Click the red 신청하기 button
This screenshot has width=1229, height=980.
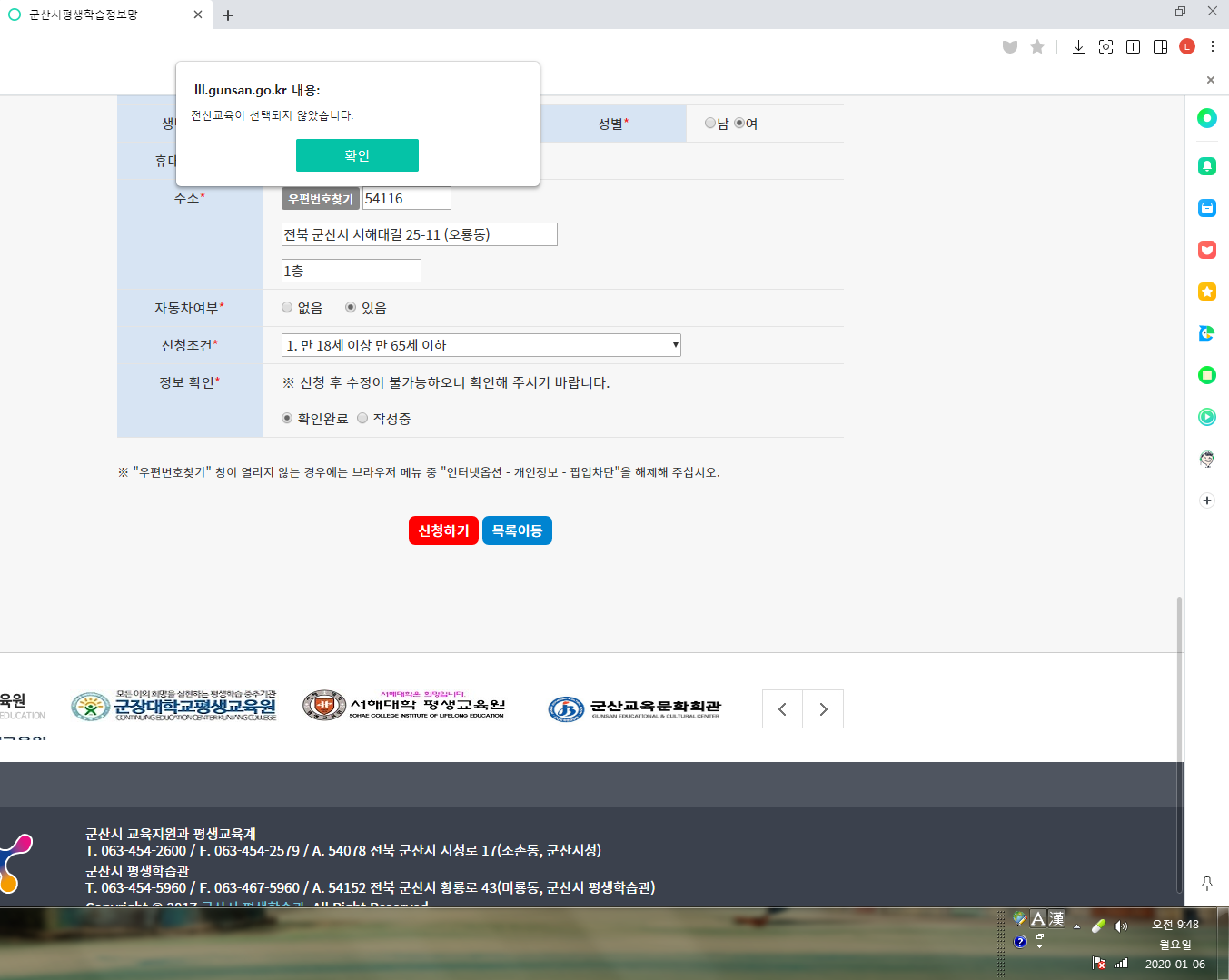point(443,530)
